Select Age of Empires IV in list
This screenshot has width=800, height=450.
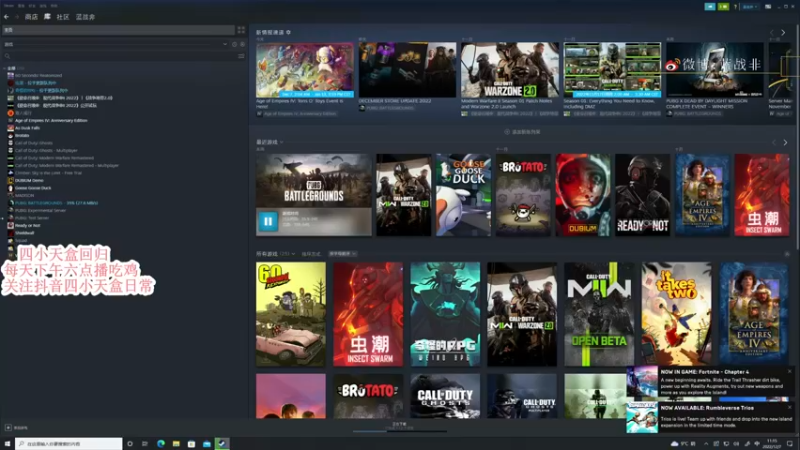(51, 120)
